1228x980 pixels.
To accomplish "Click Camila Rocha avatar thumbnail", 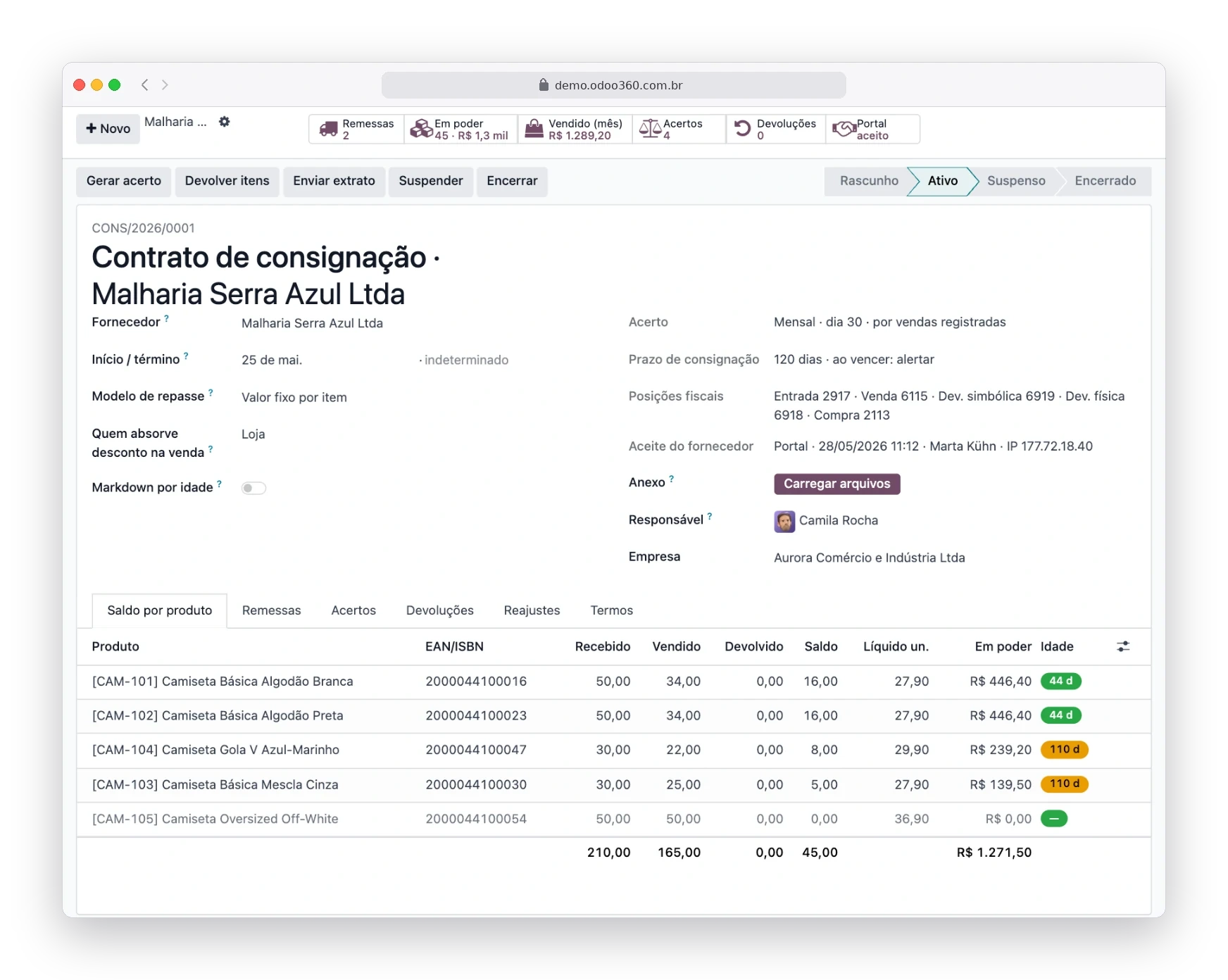I will 784,521.
